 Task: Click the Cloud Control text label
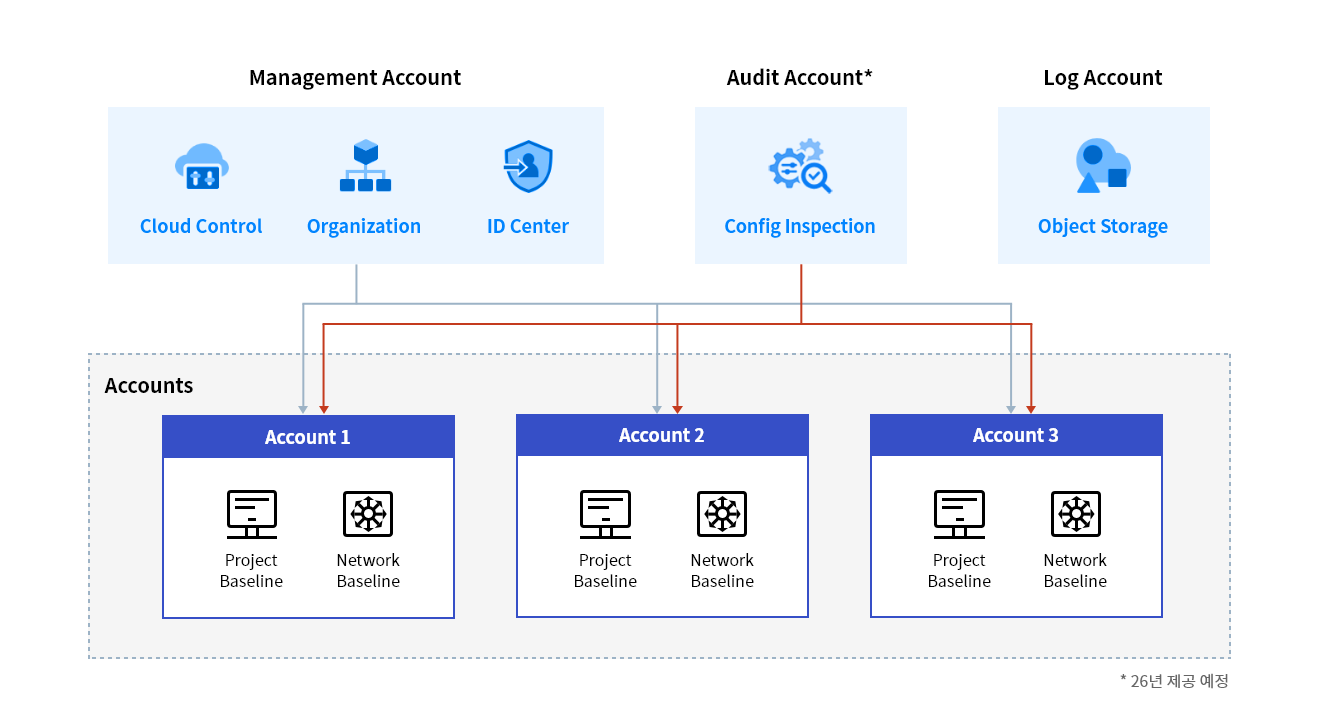(x=201, y=226)
